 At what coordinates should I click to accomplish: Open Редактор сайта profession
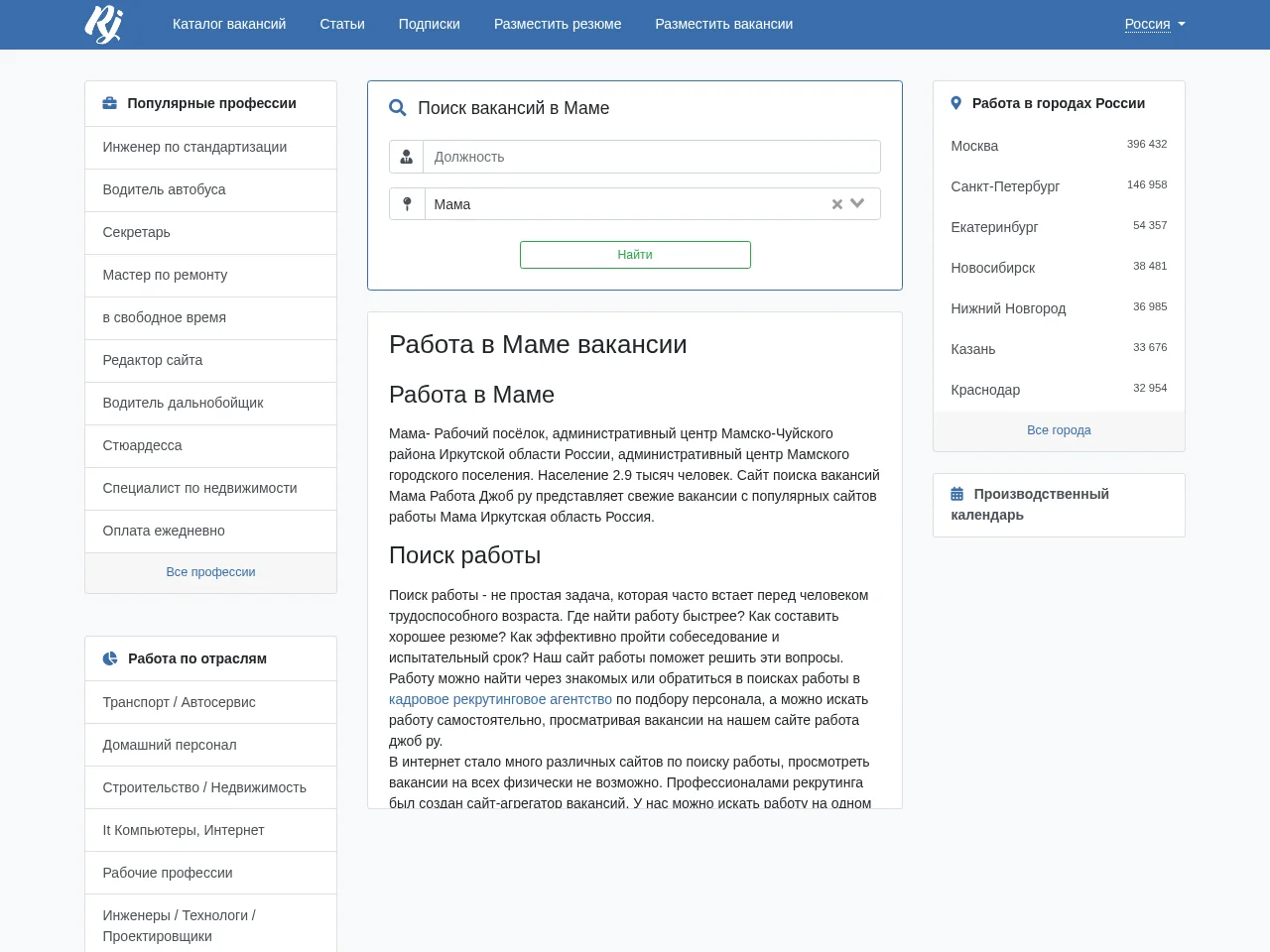[210, 360]
